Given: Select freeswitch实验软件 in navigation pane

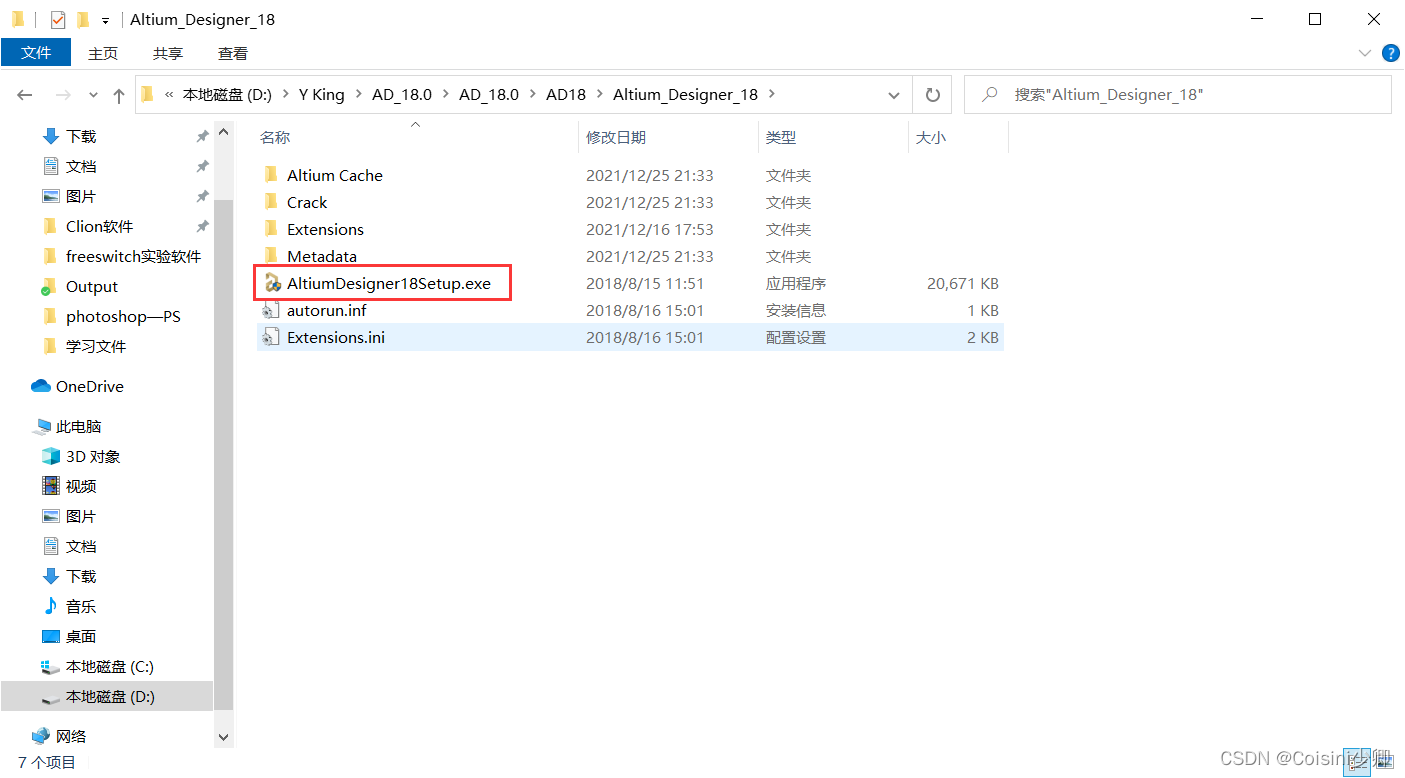Looking at the screenshot, I should (x=133, y=256).
